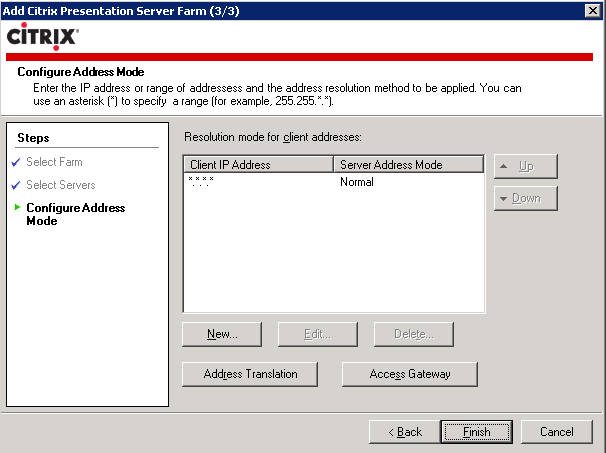Screen dimensions: 606x453
Task: Click the Resolution mode for client addresses label
Action: (272, 137)
